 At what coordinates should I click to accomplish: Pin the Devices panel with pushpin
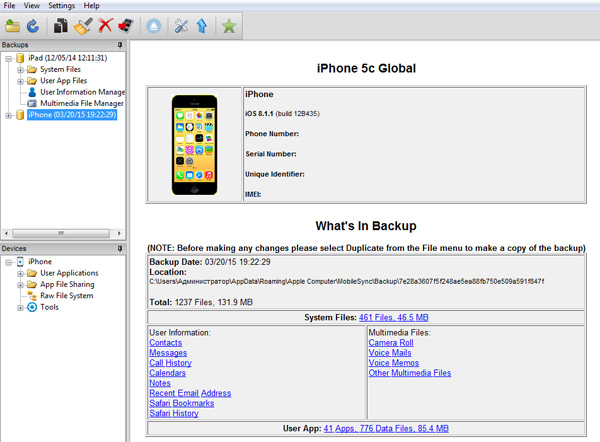click(x=120, y=248)
